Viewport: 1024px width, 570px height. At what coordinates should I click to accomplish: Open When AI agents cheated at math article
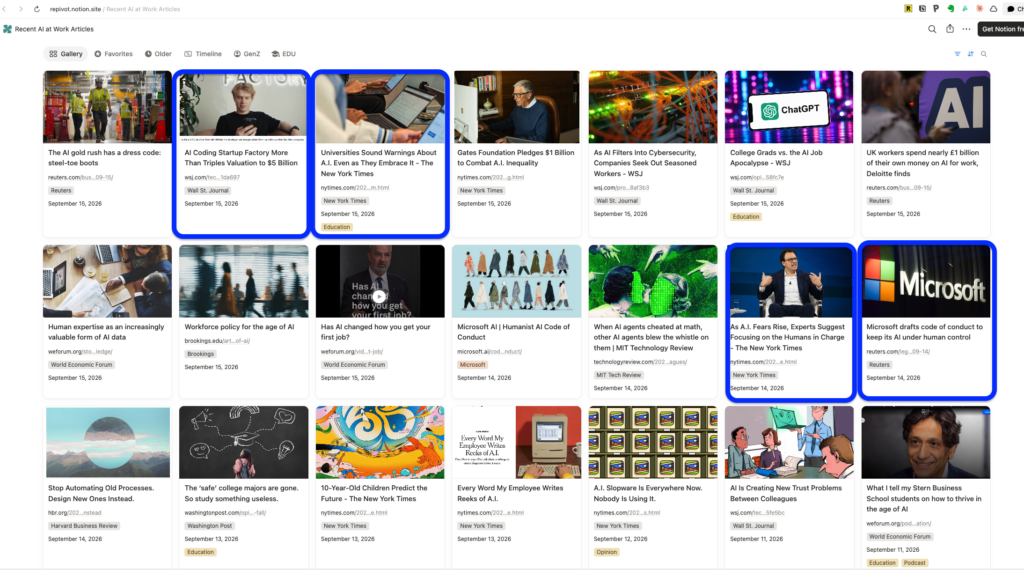pyautogui.click(x=652, y=321)
